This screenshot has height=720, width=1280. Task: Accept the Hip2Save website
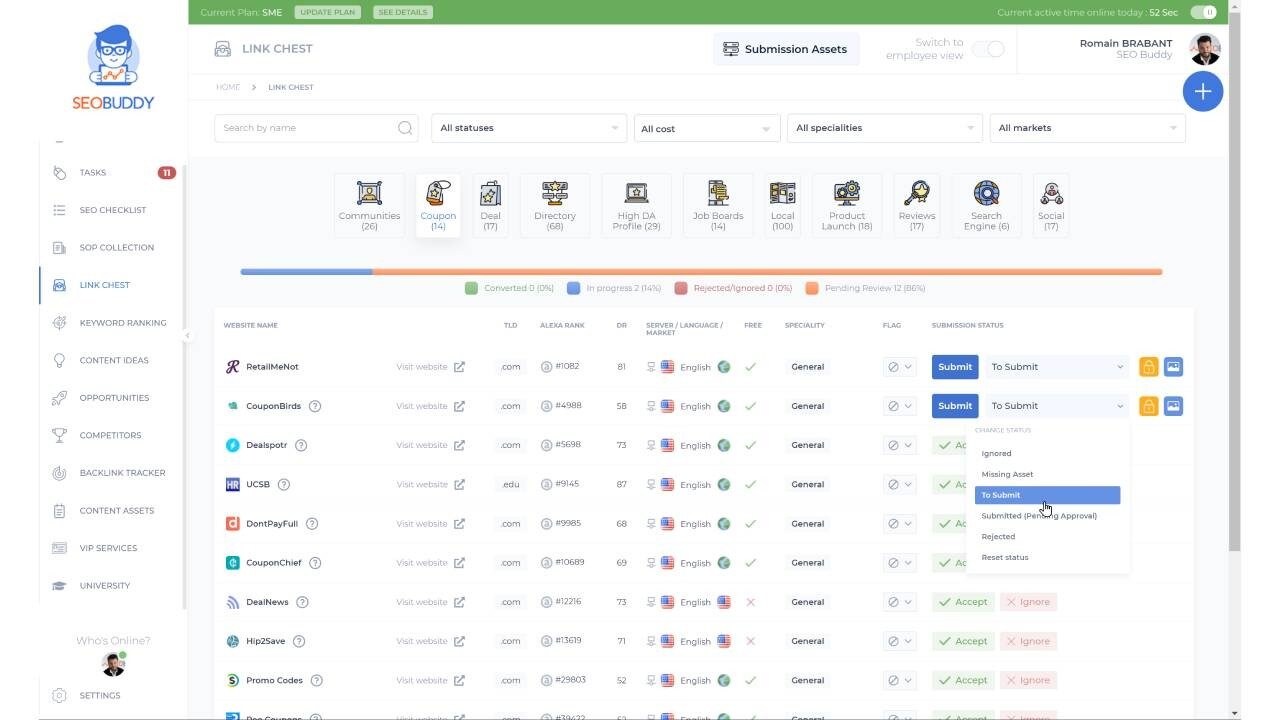(963, 641)
